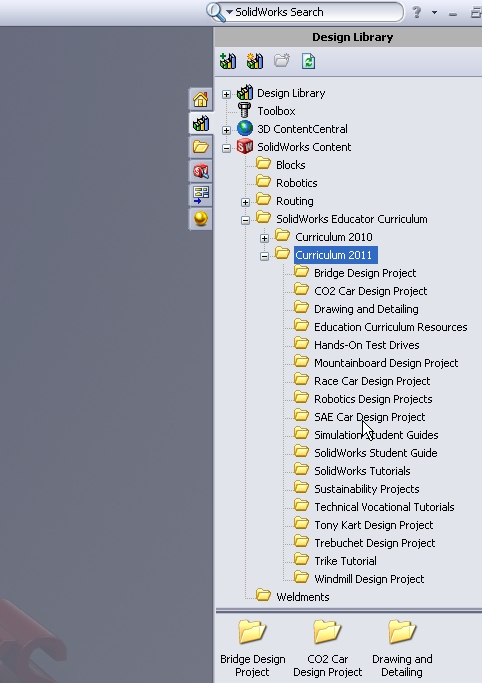The width and height of the screenshot is (482, 683).
Task: Expand the Design Library tree node
Action: point(226,94)
